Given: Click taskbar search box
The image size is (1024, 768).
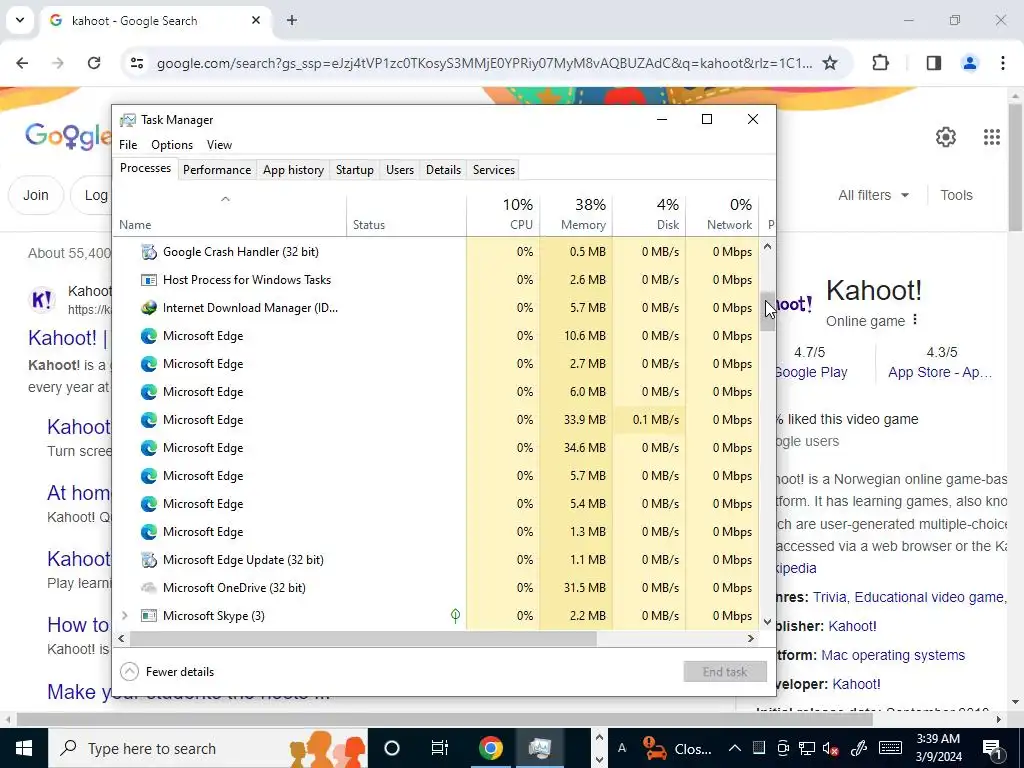Looking at the screenshot, I should (208, 748).
